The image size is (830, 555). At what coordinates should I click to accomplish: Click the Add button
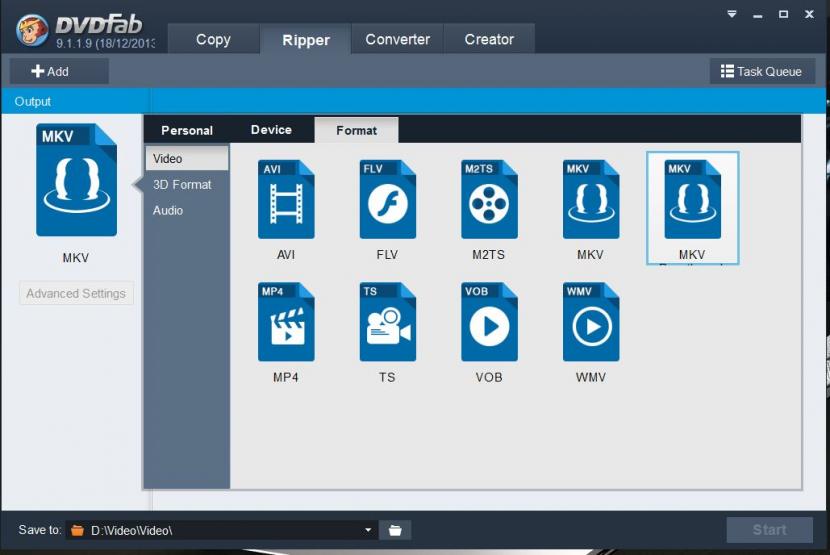59,71
